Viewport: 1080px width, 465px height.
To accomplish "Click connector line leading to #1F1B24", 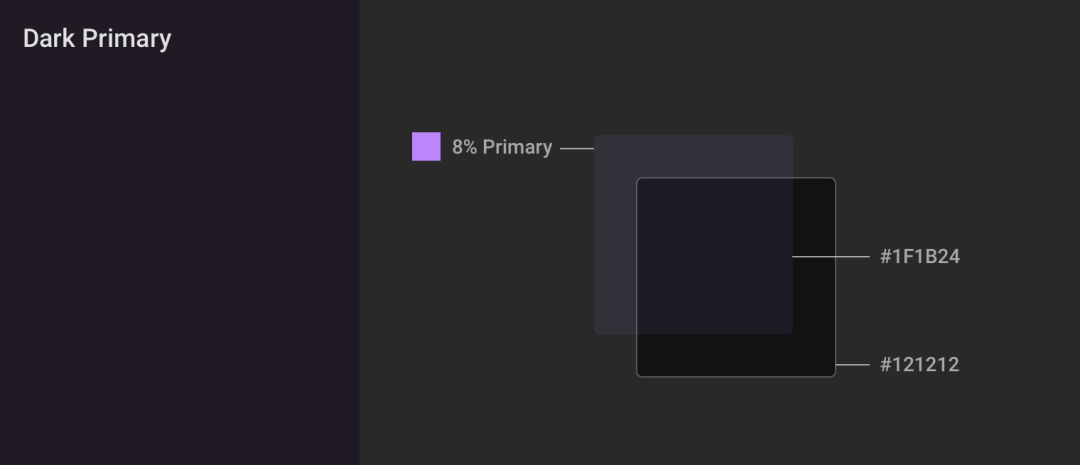I will pos(831,256).
